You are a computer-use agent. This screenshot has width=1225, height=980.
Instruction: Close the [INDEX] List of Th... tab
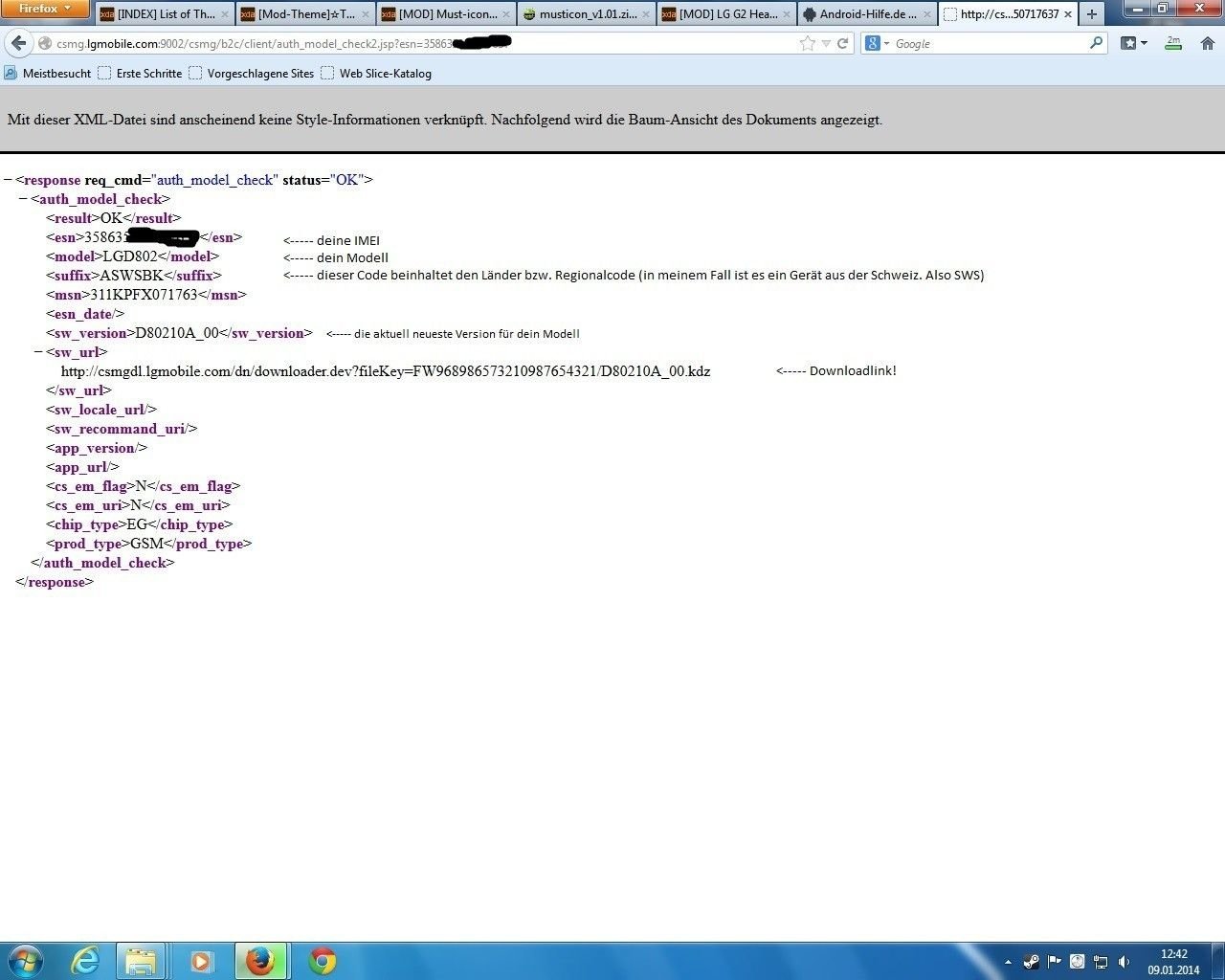[x=225, y=14]
